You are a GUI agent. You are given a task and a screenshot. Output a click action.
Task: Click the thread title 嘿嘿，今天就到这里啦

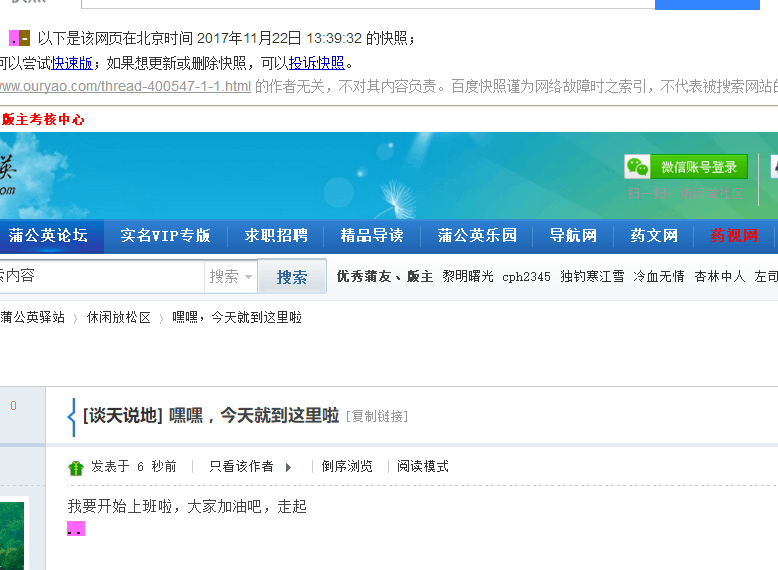coord(254,416)
